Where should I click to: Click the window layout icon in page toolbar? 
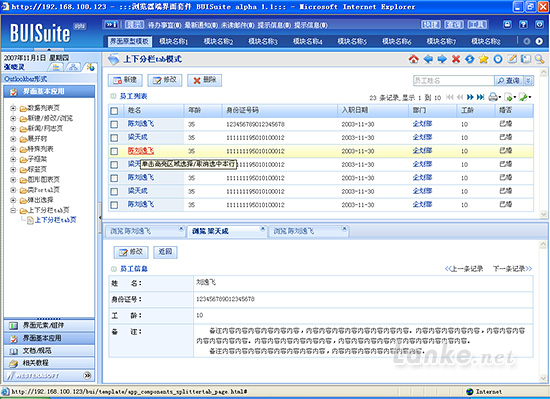(526, 59)
